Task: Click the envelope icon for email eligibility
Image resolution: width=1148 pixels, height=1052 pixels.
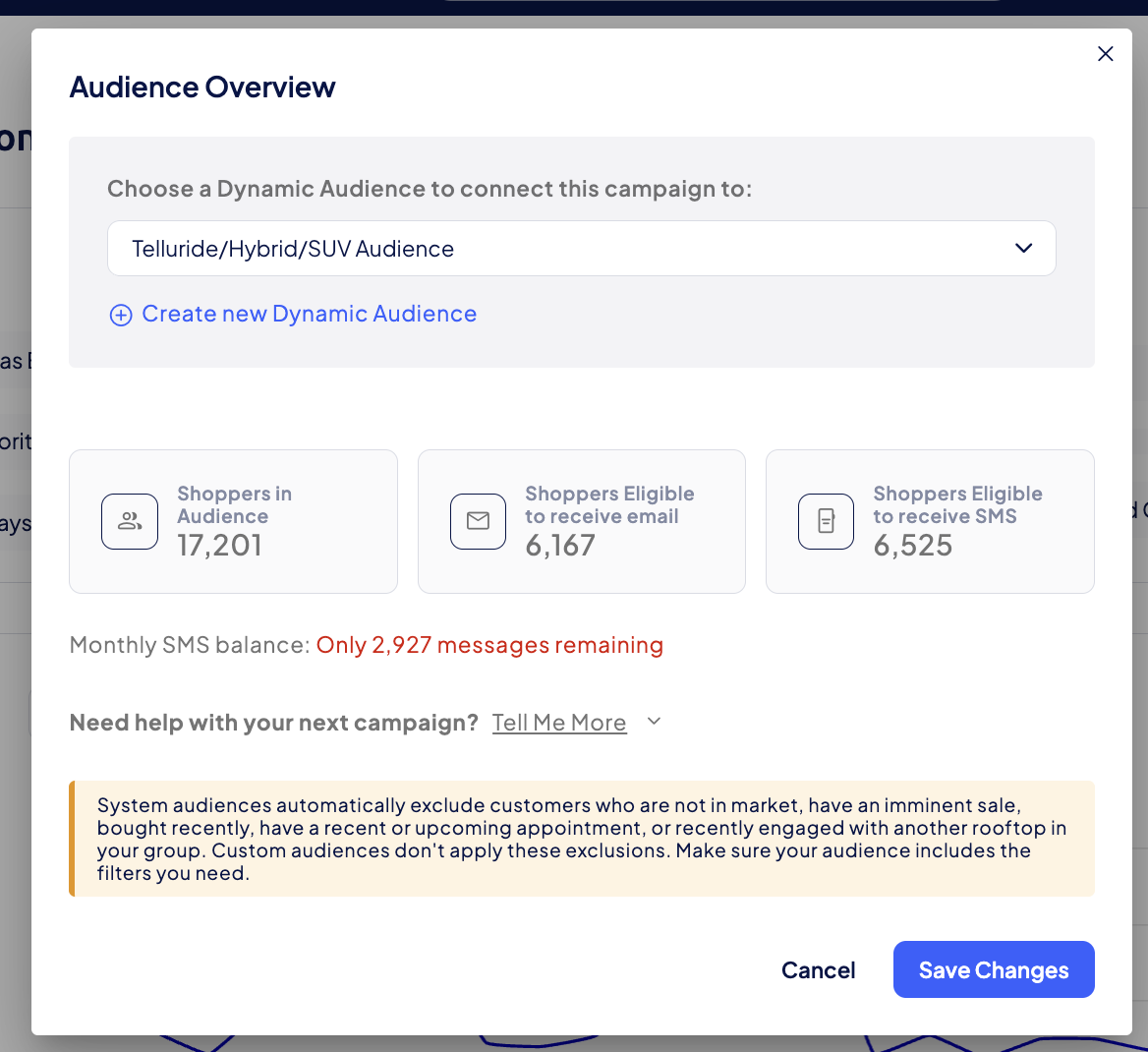Action: click(x=478, y=522)
